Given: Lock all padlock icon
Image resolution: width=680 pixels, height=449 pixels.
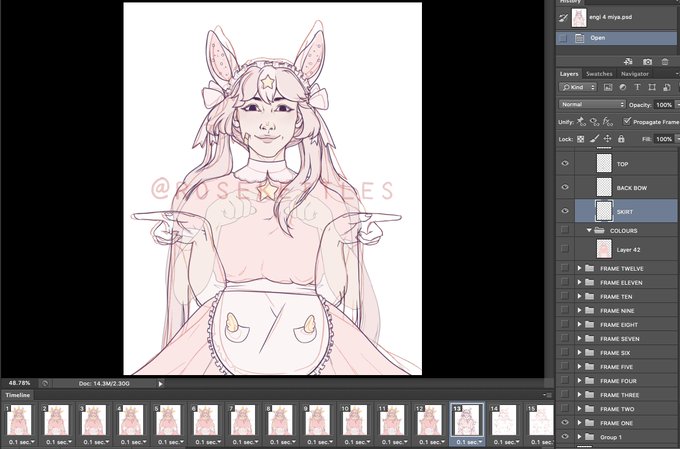Looking at the screenshot, I should click(x=621, y=139).
